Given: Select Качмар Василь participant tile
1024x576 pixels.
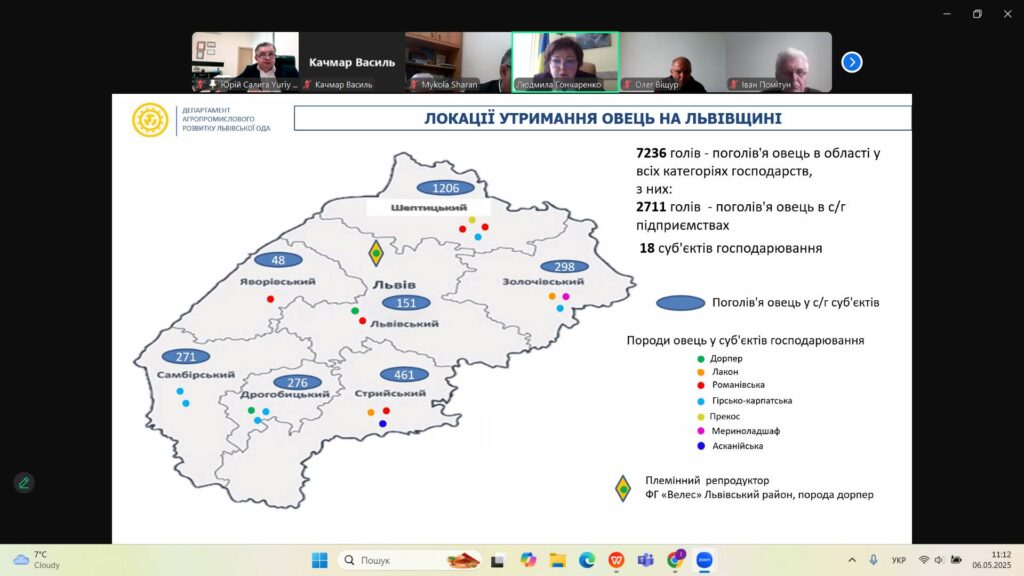Looking at the screenshot, I should click(351, 62).
